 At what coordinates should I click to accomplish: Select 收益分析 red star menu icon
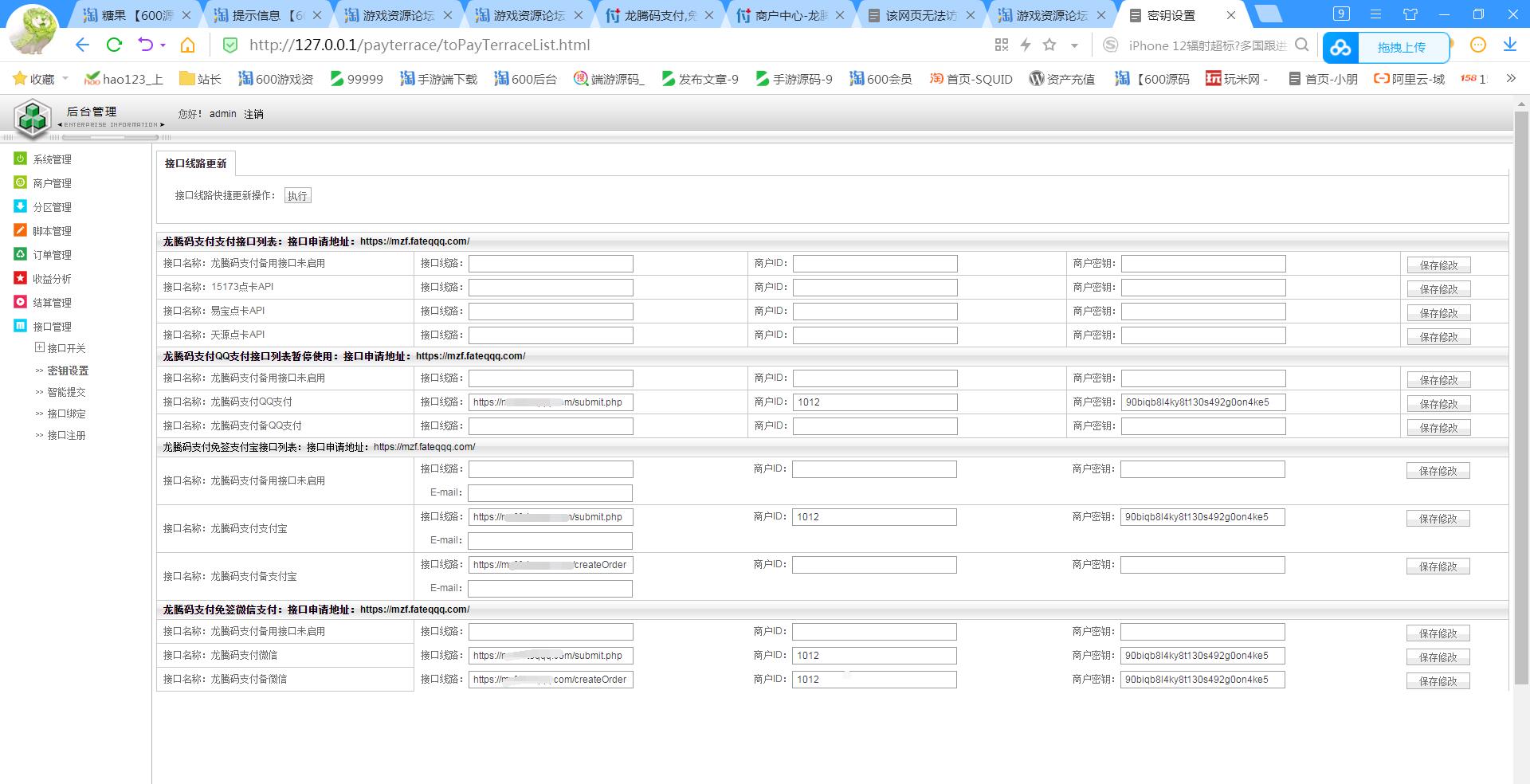(21, 278)
